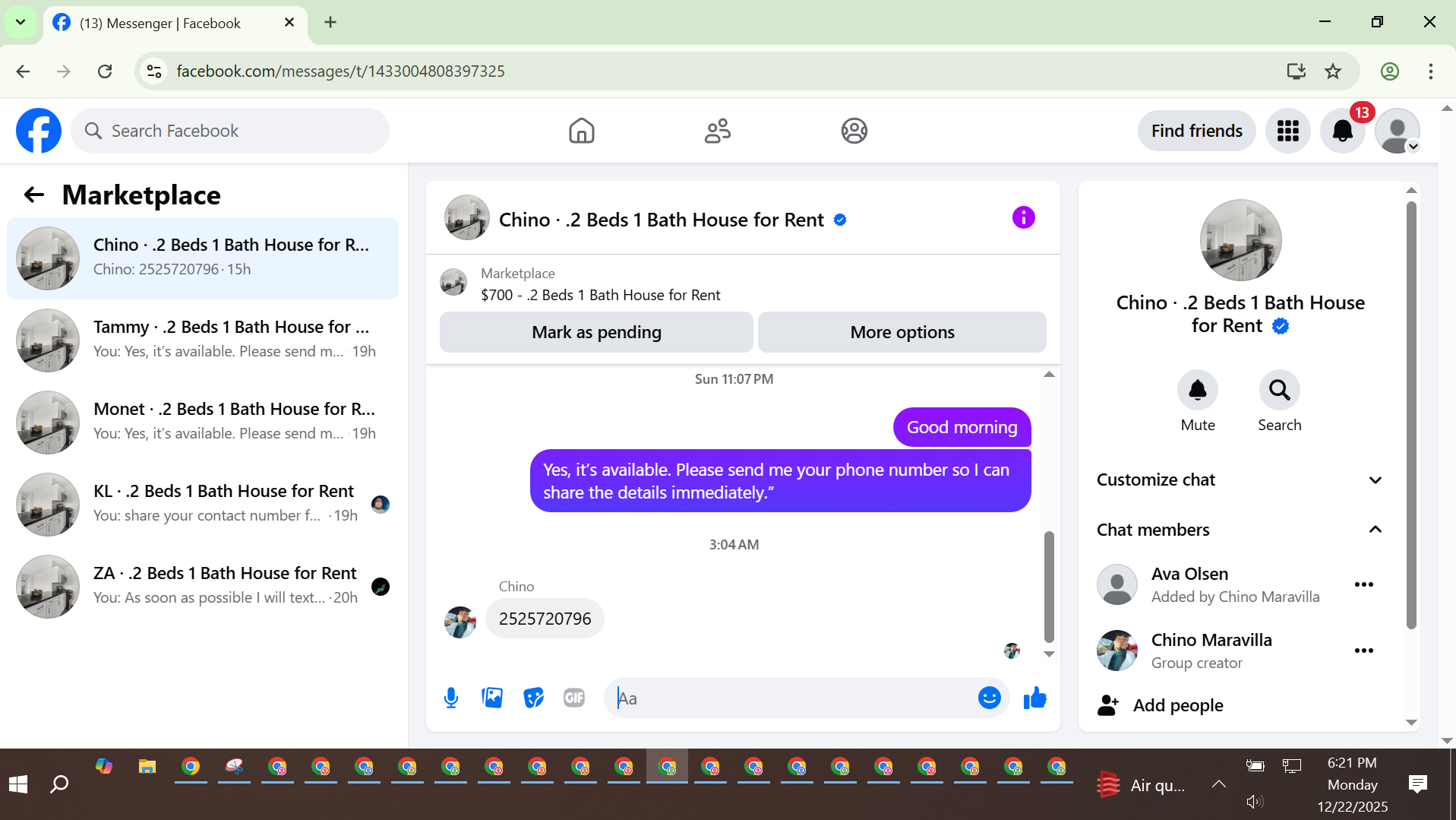Open the Chino house rent conversation

click(203, 258)
